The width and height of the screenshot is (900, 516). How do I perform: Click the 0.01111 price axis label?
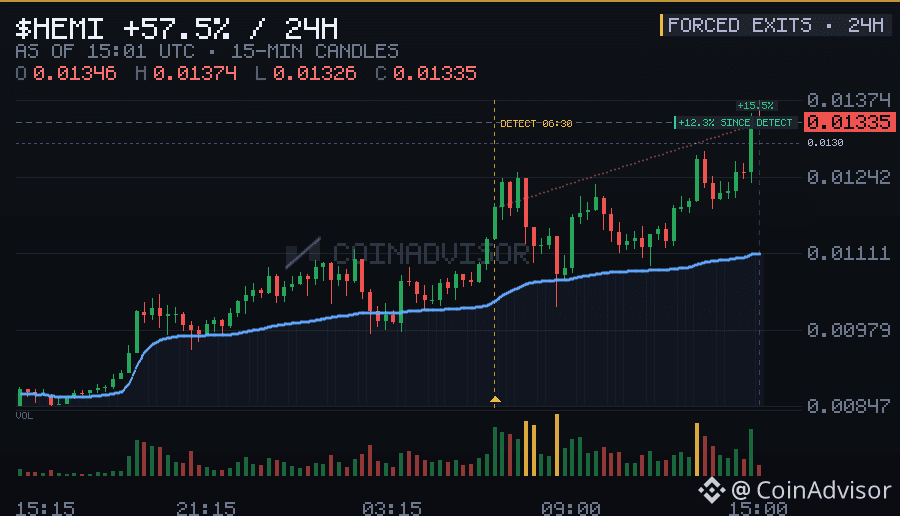[x=849, y=253]
